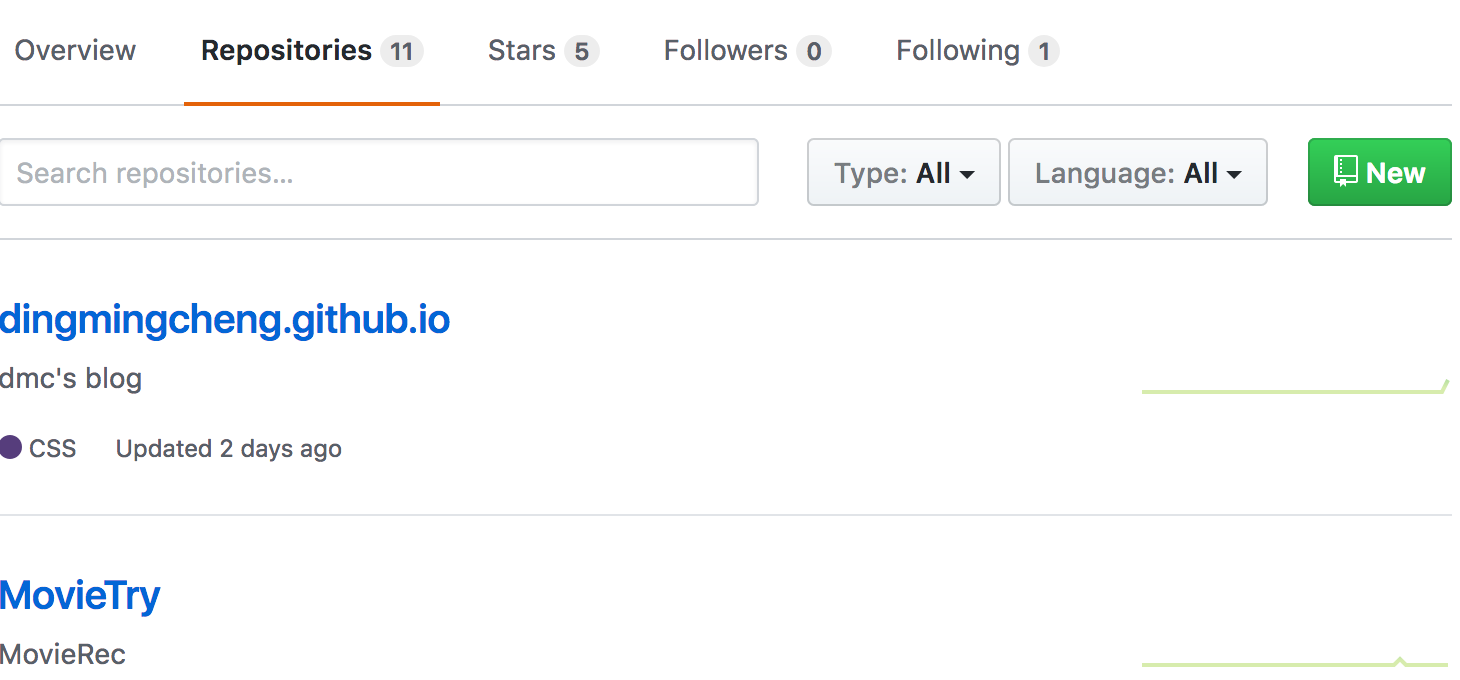Focus the Search repositories input field
The image size is (1460, 680).
point(379,172)
